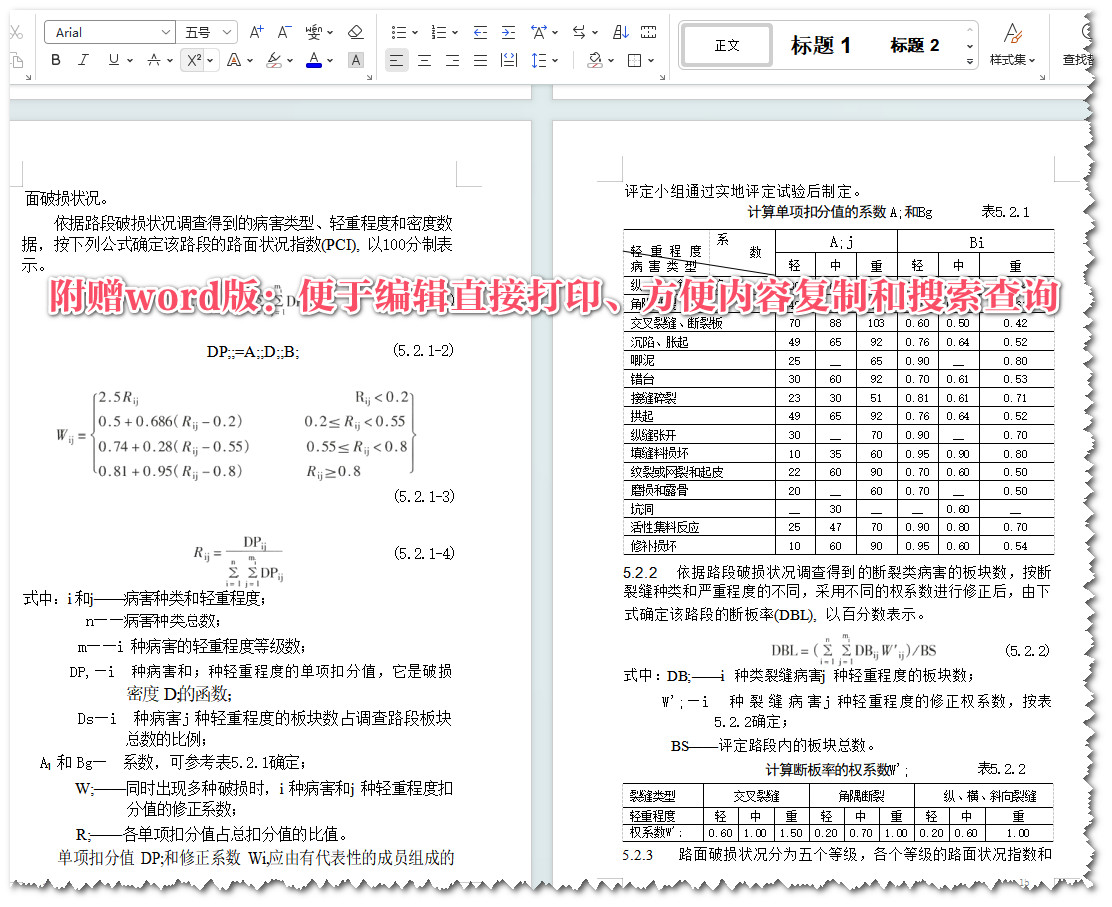
Task: Select the superscript X² tool
Action: click(x=191, y=60)
